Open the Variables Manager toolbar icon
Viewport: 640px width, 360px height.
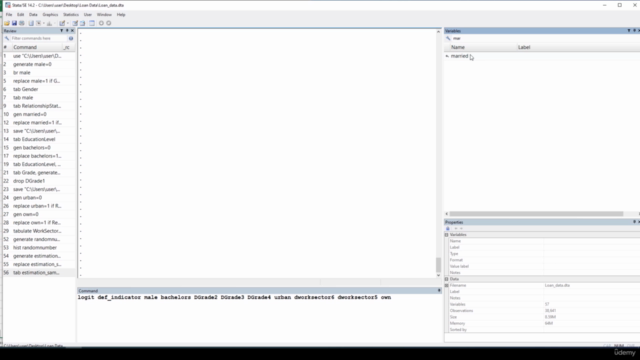[92, 23]
